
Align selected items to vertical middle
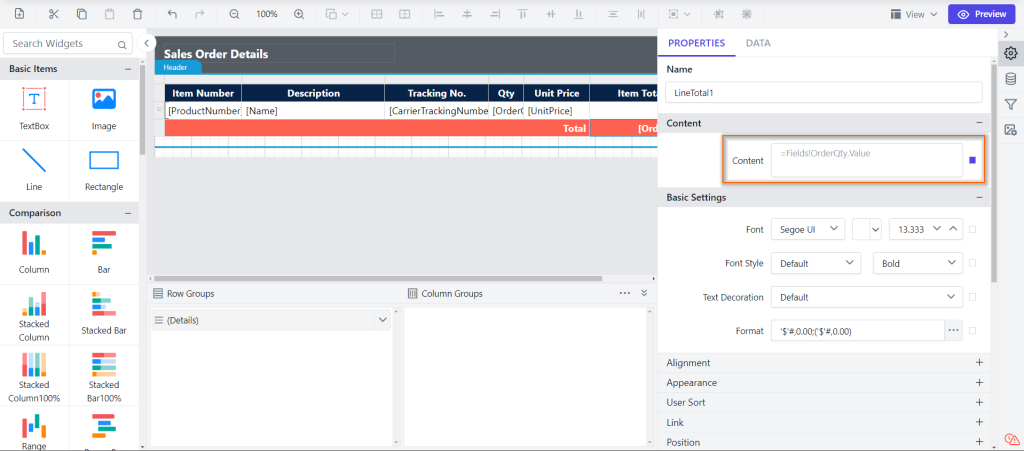click(x=551, y=14)
